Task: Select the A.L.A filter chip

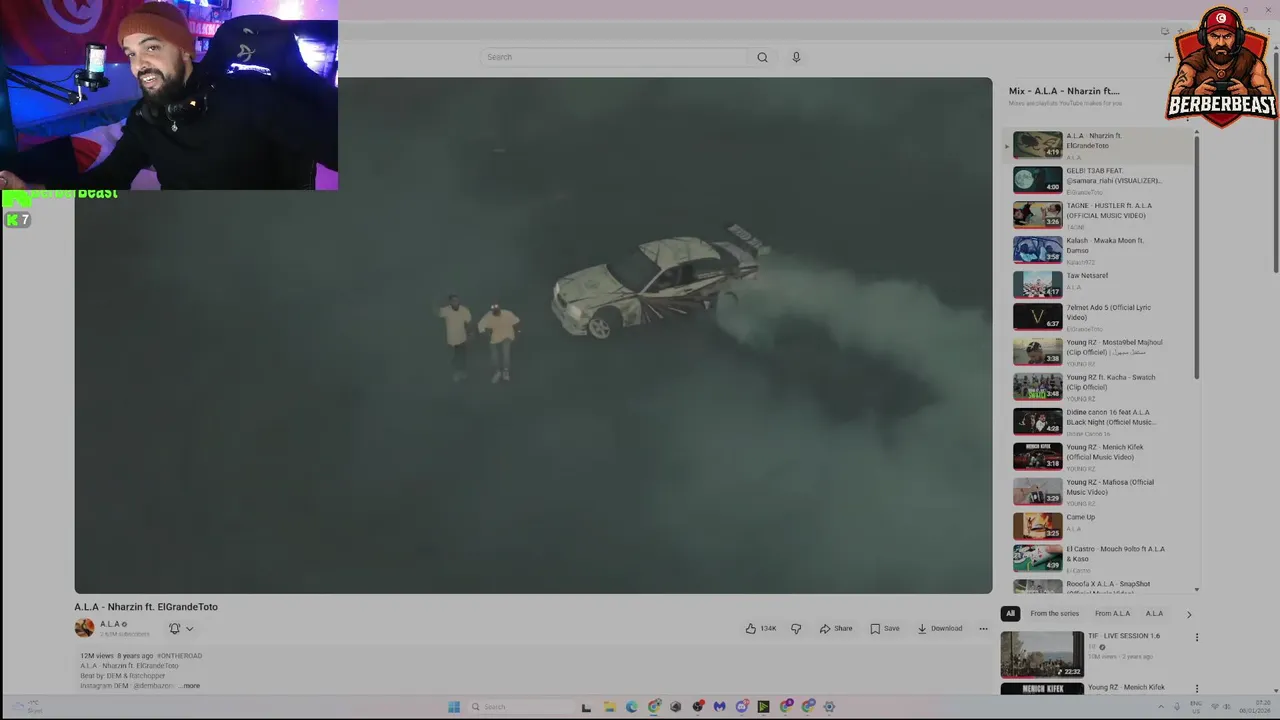Action: [x=1154, y=613]
